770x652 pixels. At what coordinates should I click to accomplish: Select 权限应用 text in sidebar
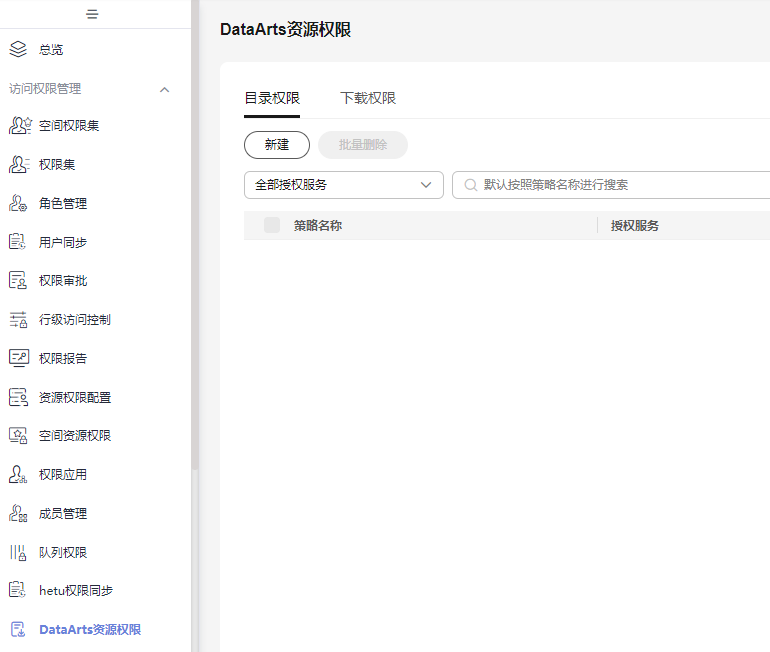point(63,475)
